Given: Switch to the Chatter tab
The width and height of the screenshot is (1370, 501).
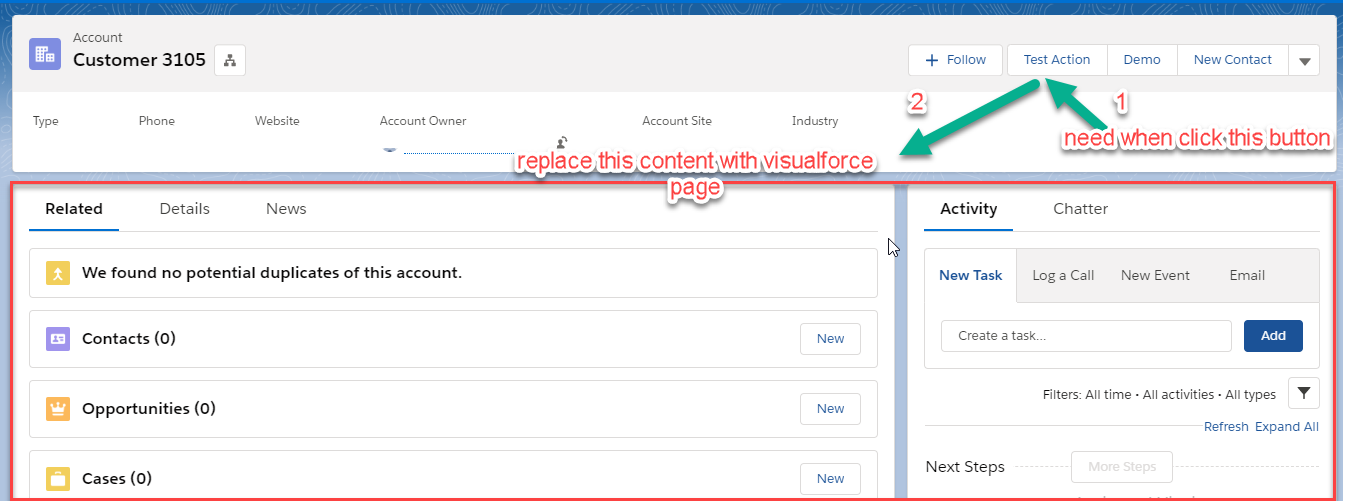Looking at the screenshot, I should click(1081, 209).
